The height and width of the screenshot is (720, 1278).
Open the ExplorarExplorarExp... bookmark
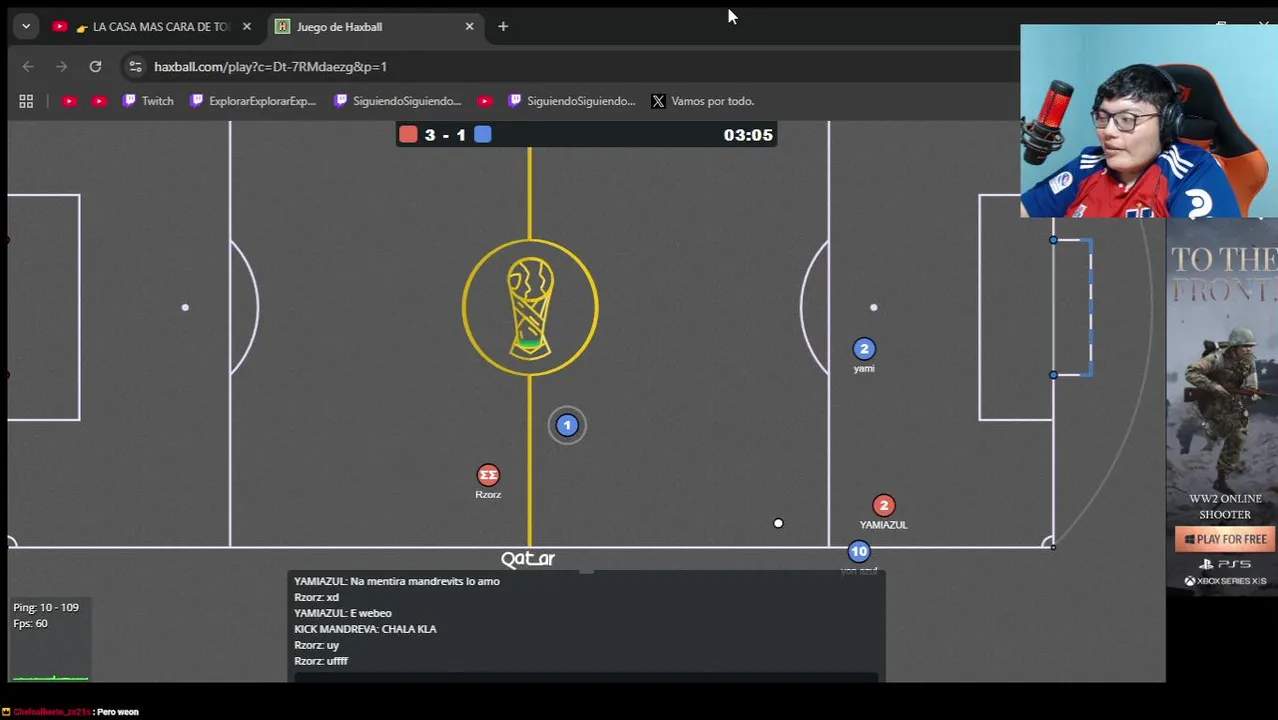click(x=253, y=101)
